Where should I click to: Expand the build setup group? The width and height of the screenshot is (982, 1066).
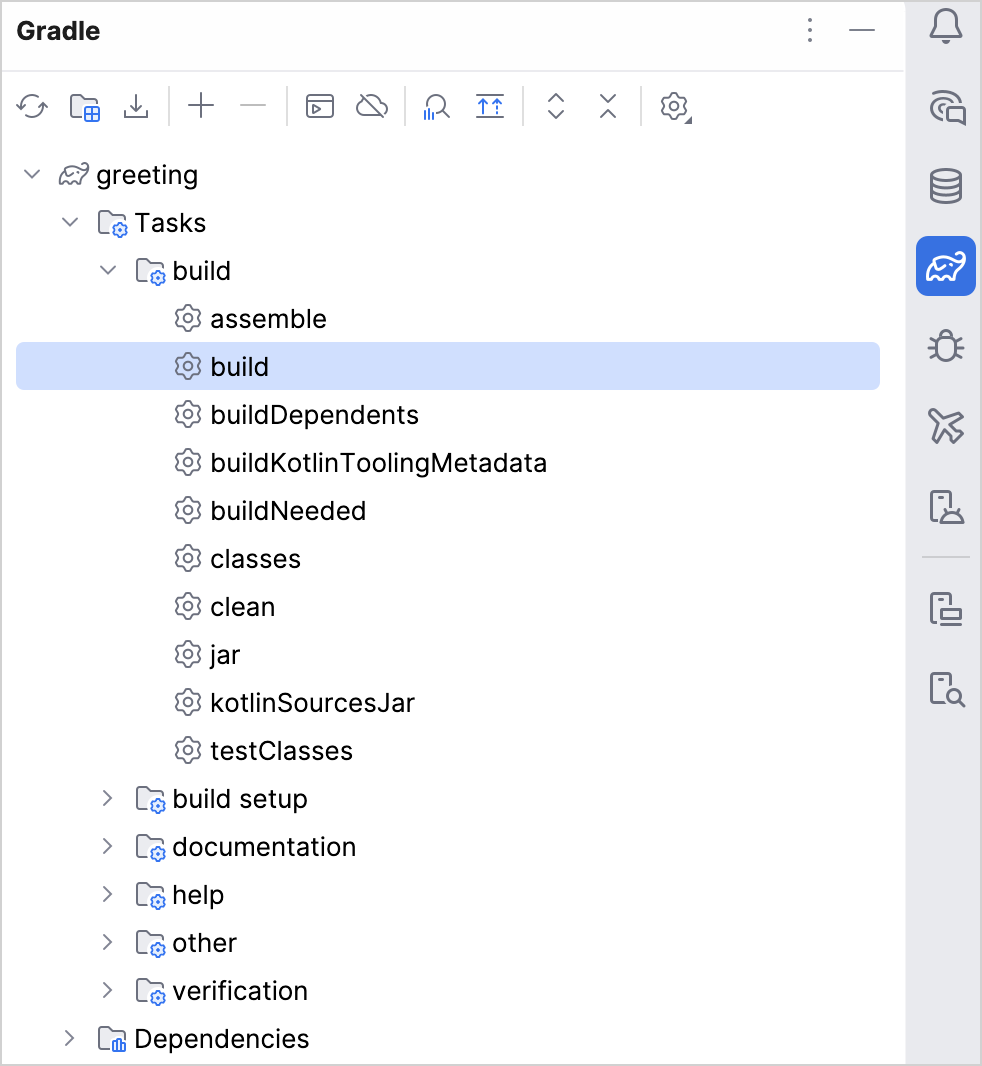[107, 799]
